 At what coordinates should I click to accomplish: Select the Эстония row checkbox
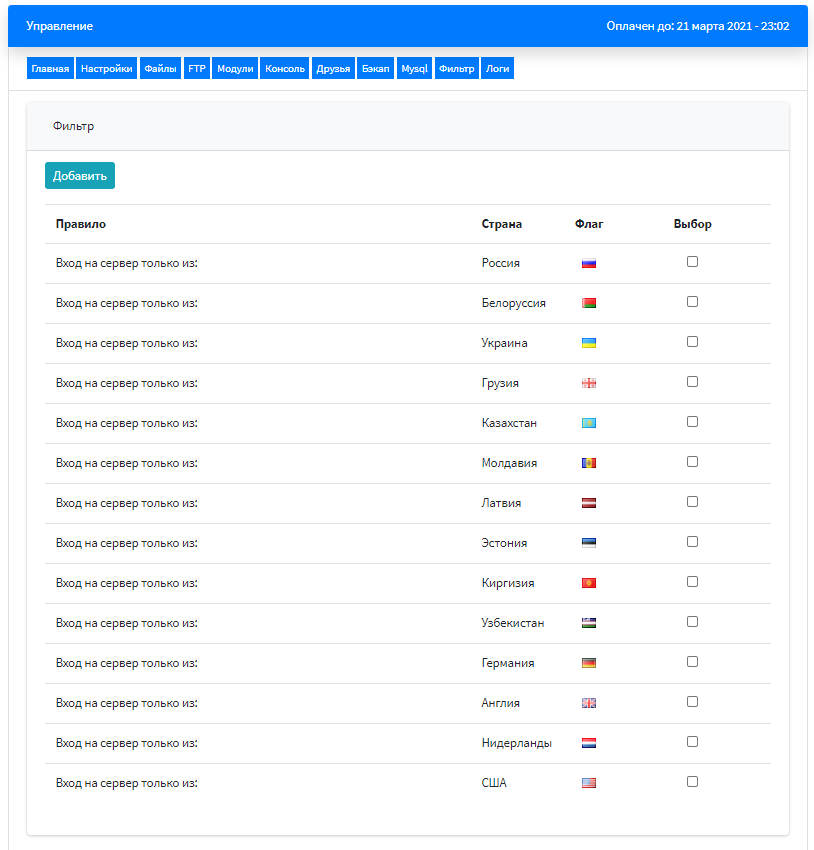click(692, 542)
